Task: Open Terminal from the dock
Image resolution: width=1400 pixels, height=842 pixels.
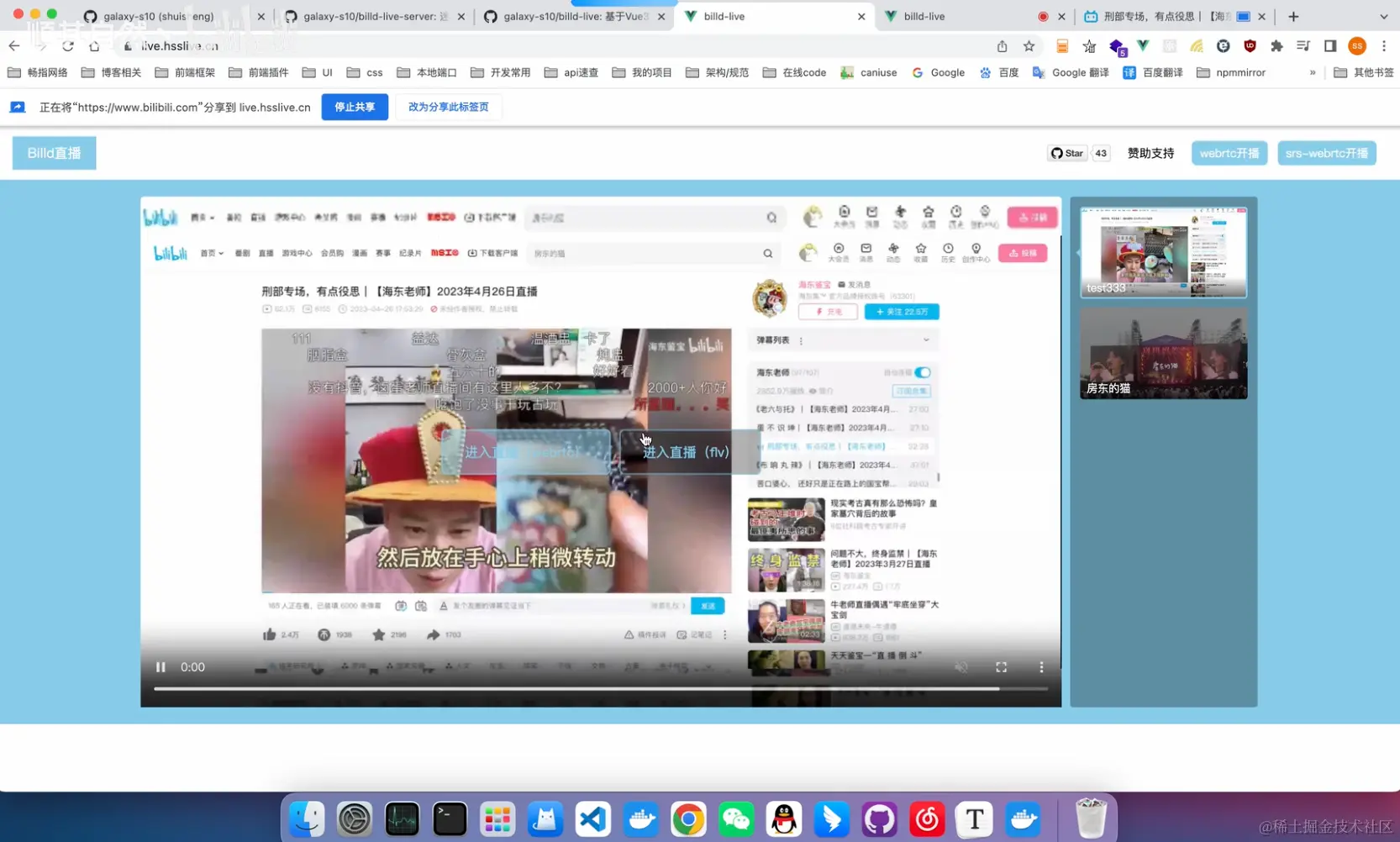Action: click(450, 818)
